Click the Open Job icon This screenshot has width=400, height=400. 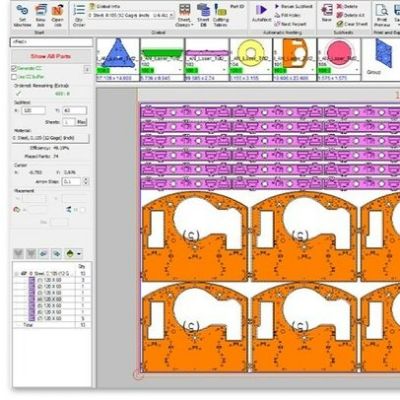[57, 16]
